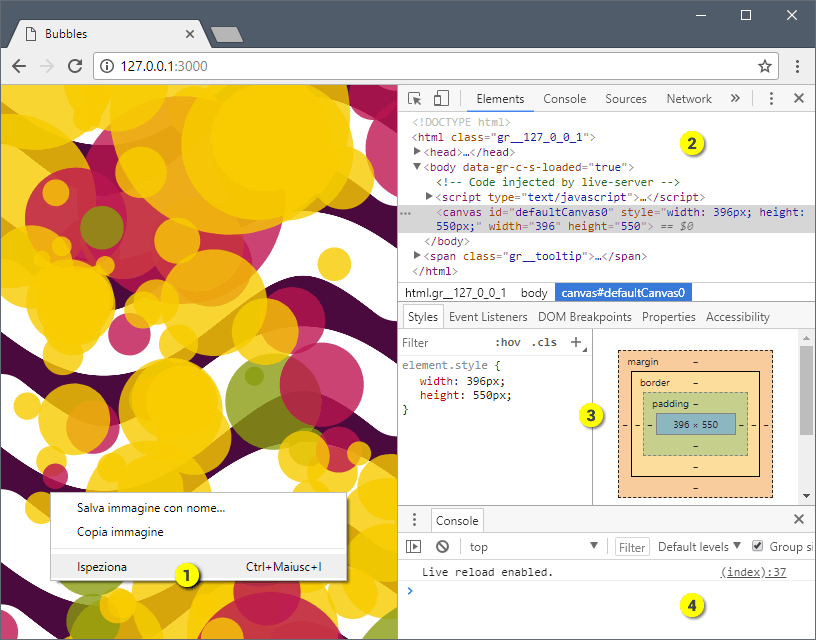
Task: Toggle the device toolbar icon
Action: [441, 98]
